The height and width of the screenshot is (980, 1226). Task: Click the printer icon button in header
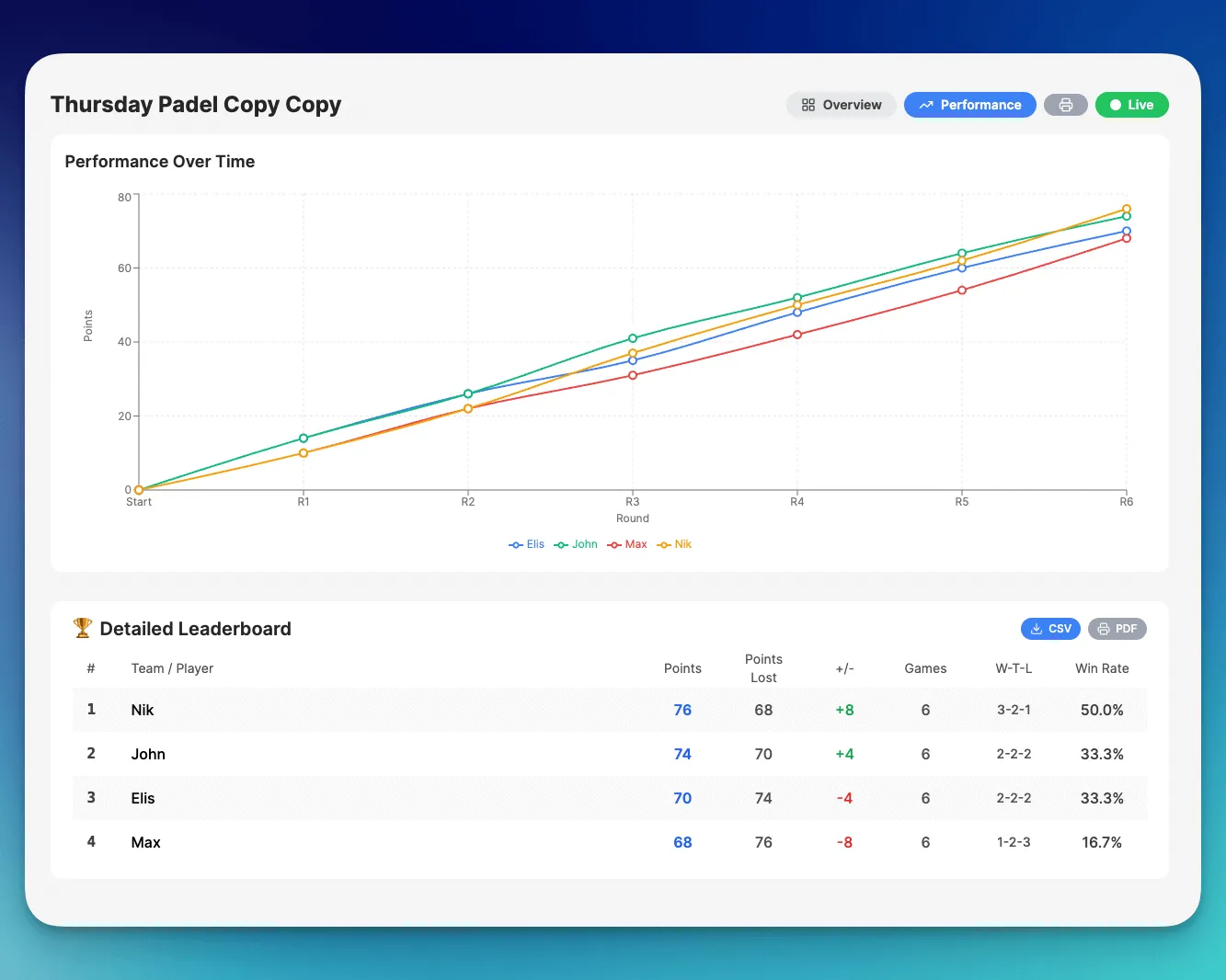coord(1065,105)
